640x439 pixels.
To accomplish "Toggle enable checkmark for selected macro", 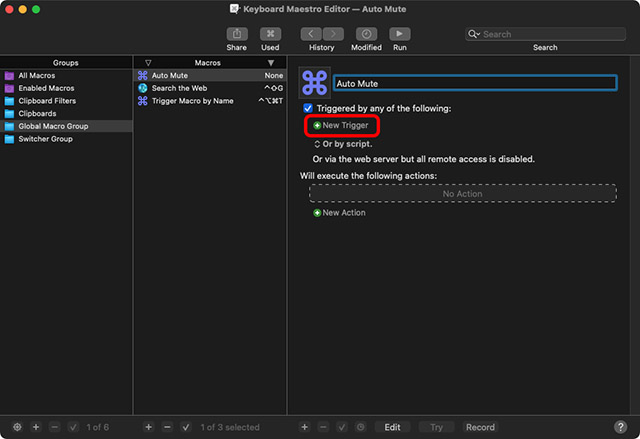I will pyautogui.click(x=186, y=427).
